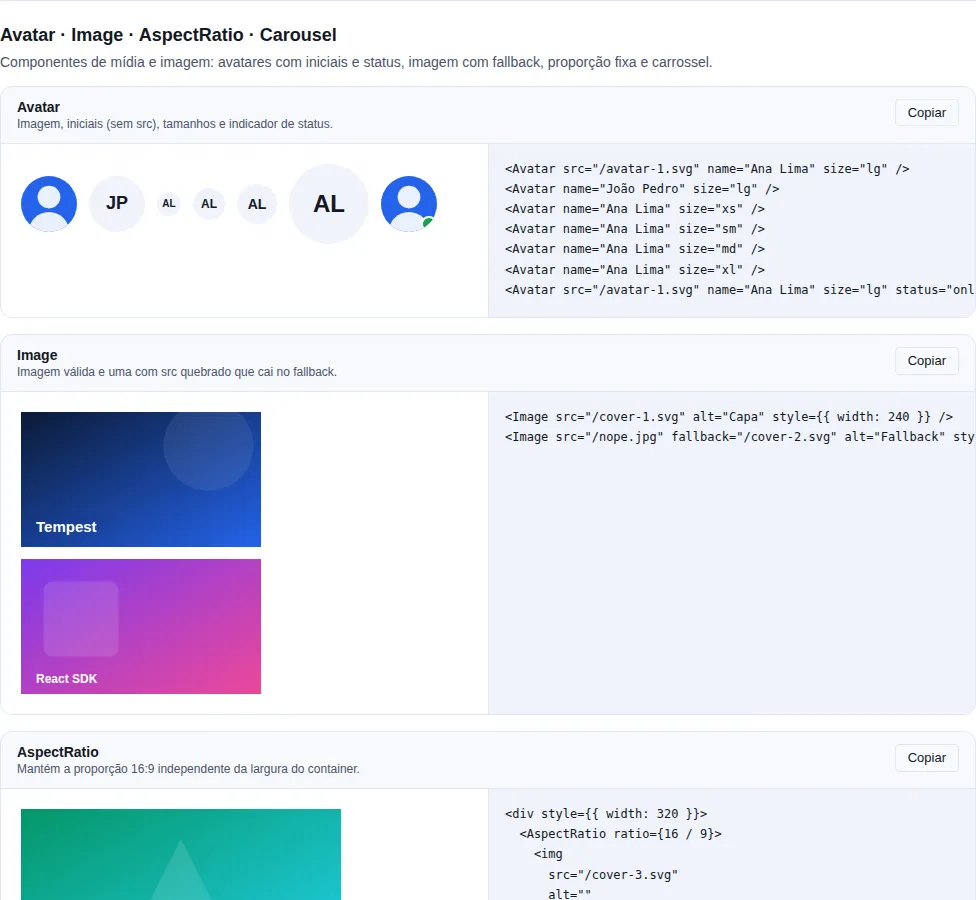Screen dimensions: 976x900
Task: Click the first blue user avatar image
Action: [x=49, y=204]
